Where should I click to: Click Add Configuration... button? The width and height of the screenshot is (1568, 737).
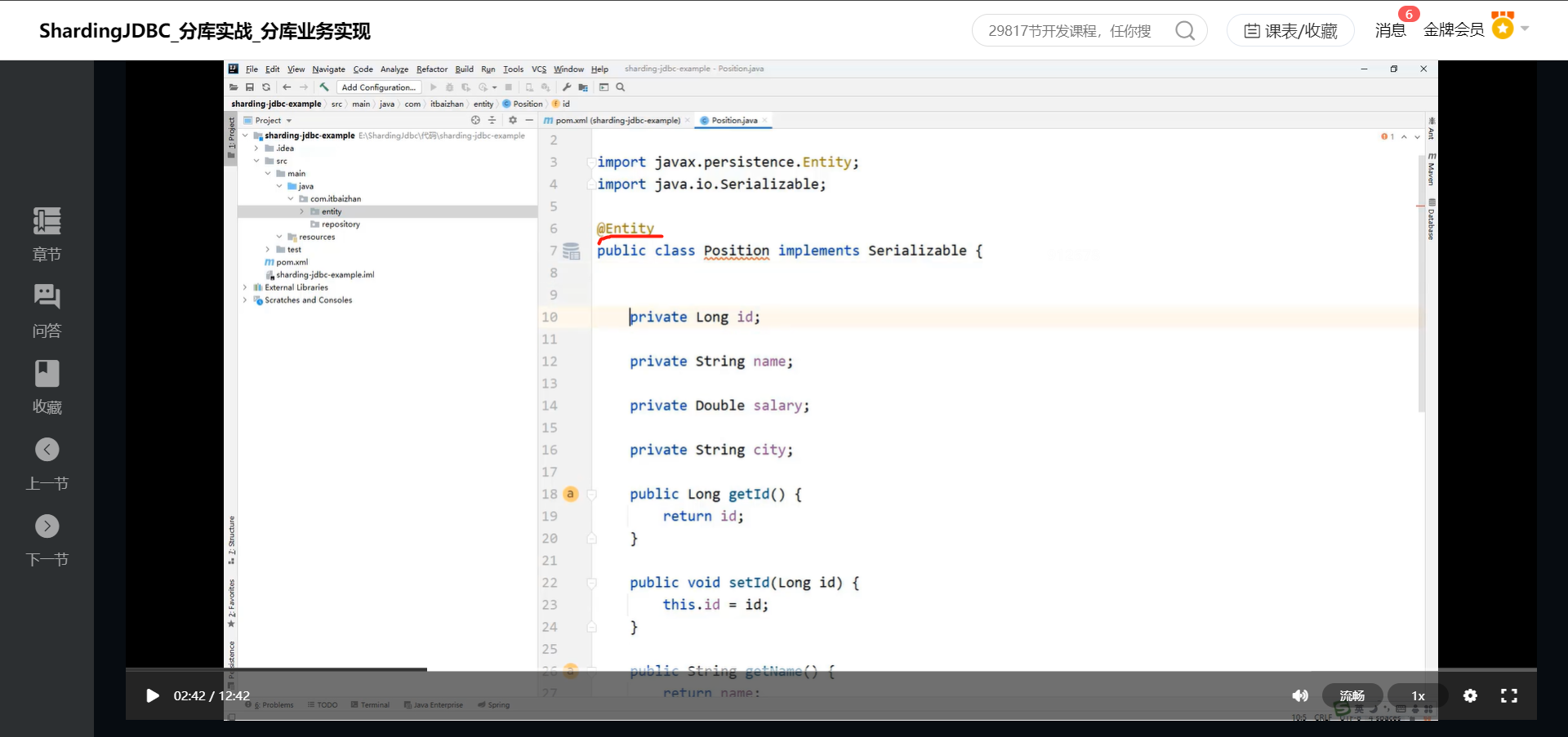(x=379, y=87)
